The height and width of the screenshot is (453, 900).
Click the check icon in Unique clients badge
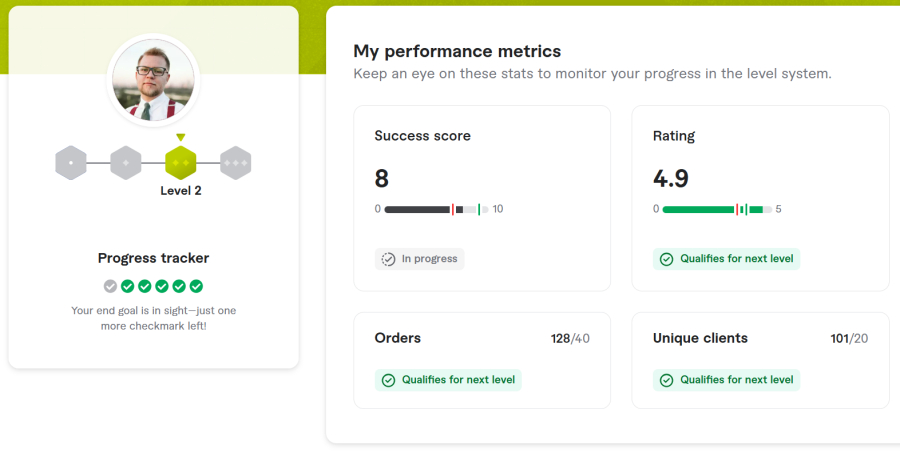[x=666, y=380]
